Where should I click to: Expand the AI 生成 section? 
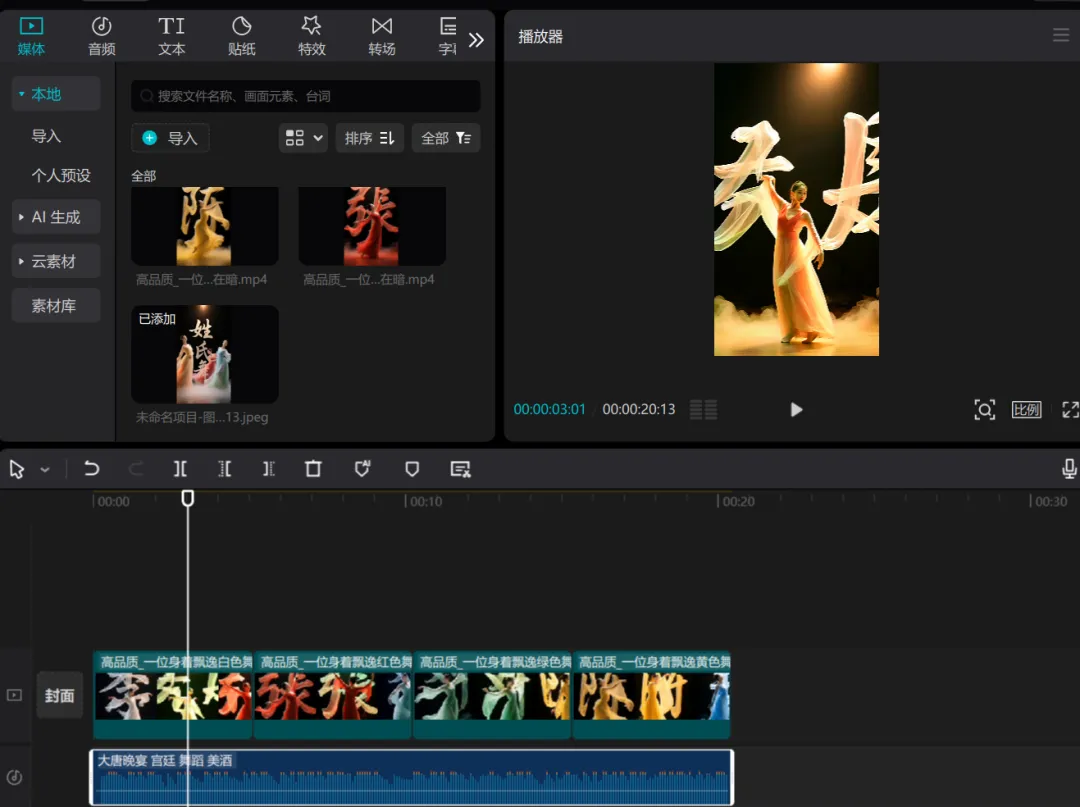click(x=56, y=217)
